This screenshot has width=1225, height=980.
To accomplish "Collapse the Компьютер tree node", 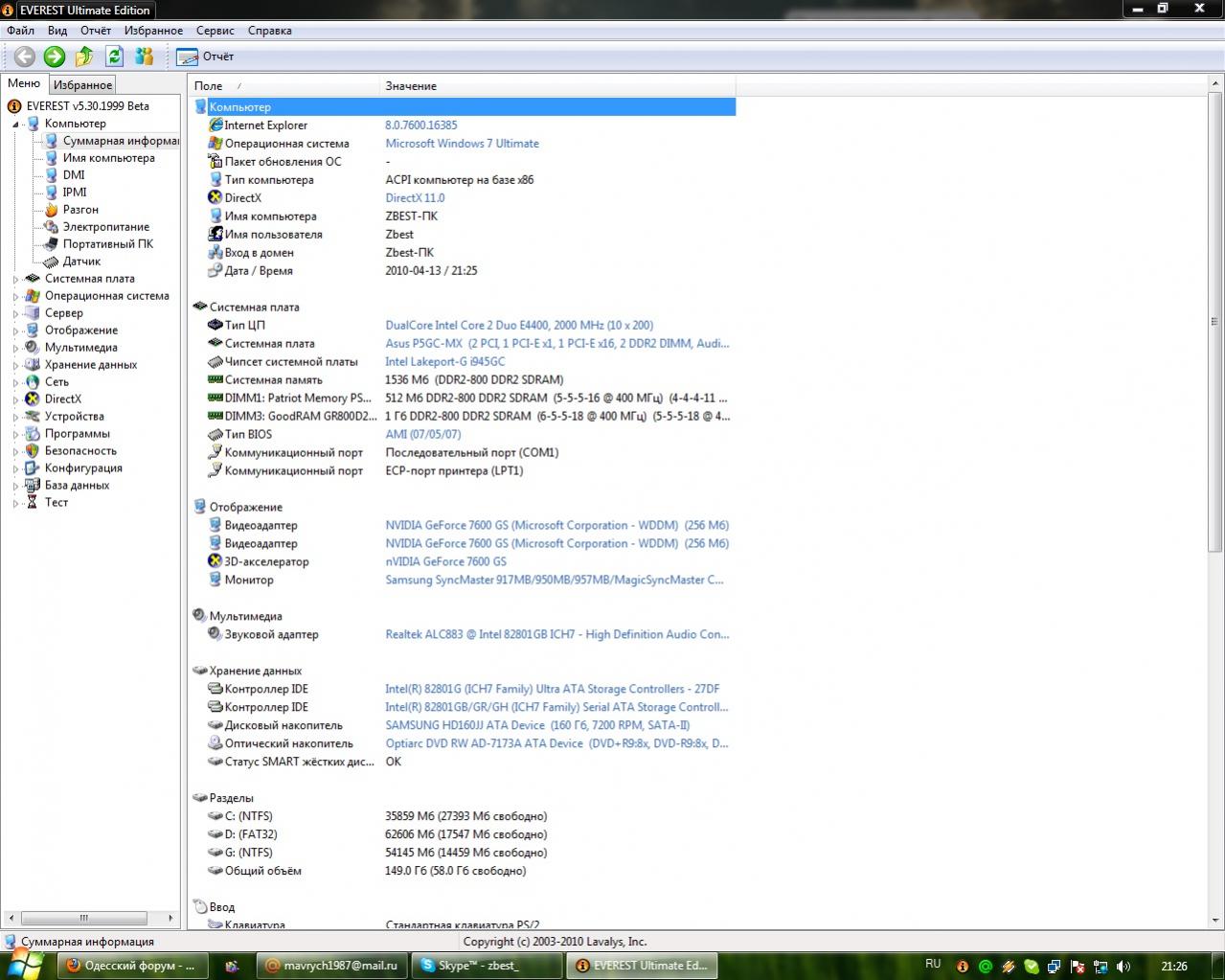I will [15, 124].
